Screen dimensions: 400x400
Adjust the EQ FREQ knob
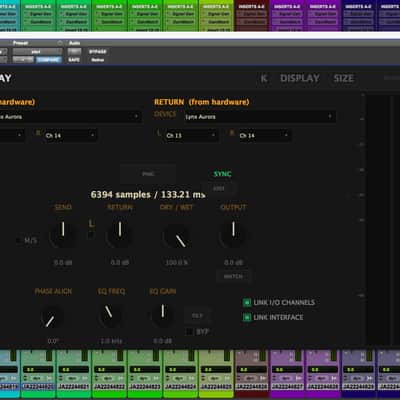click(110, 316)
